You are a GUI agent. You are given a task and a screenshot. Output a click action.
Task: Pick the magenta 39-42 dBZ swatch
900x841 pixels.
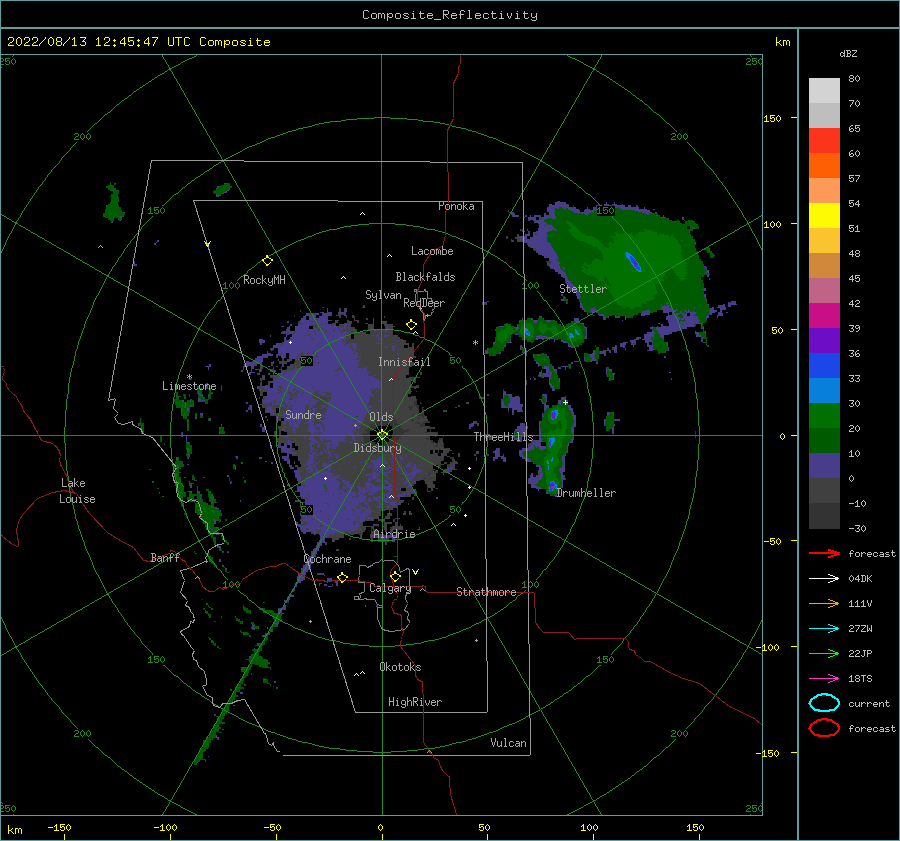click(x=824, y=316)
